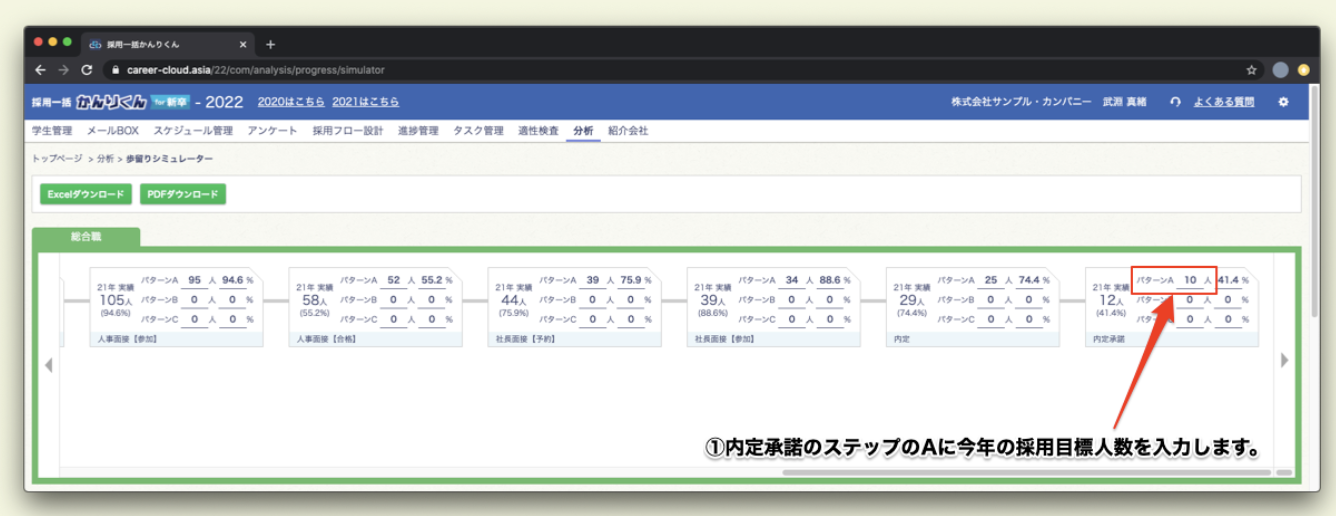
Task: Click the headset support icon
Action: [x=1175, y=102]
